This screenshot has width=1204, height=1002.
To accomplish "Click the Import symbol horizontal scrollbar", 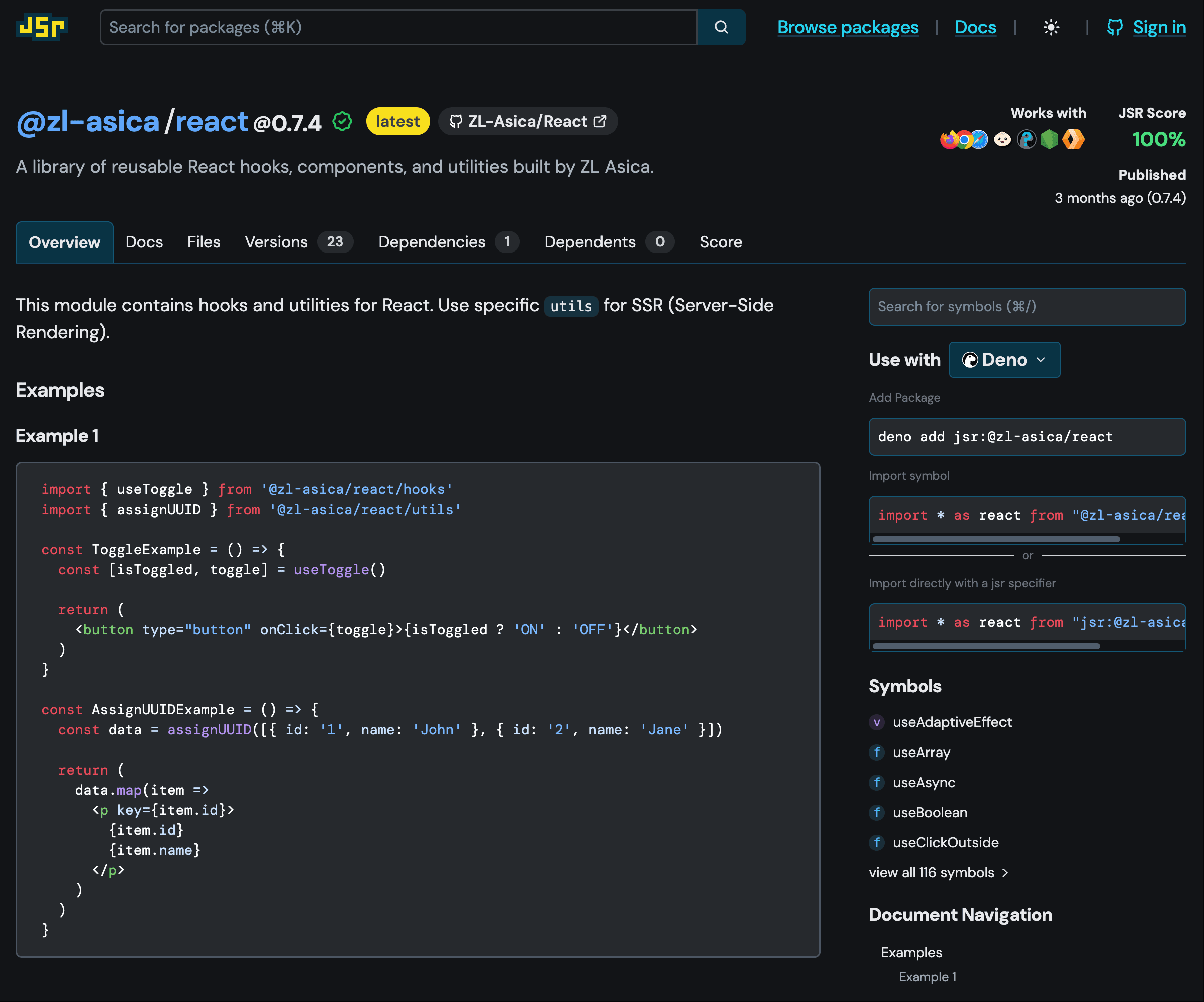I will pyautogui.click(x=996, y=539).
